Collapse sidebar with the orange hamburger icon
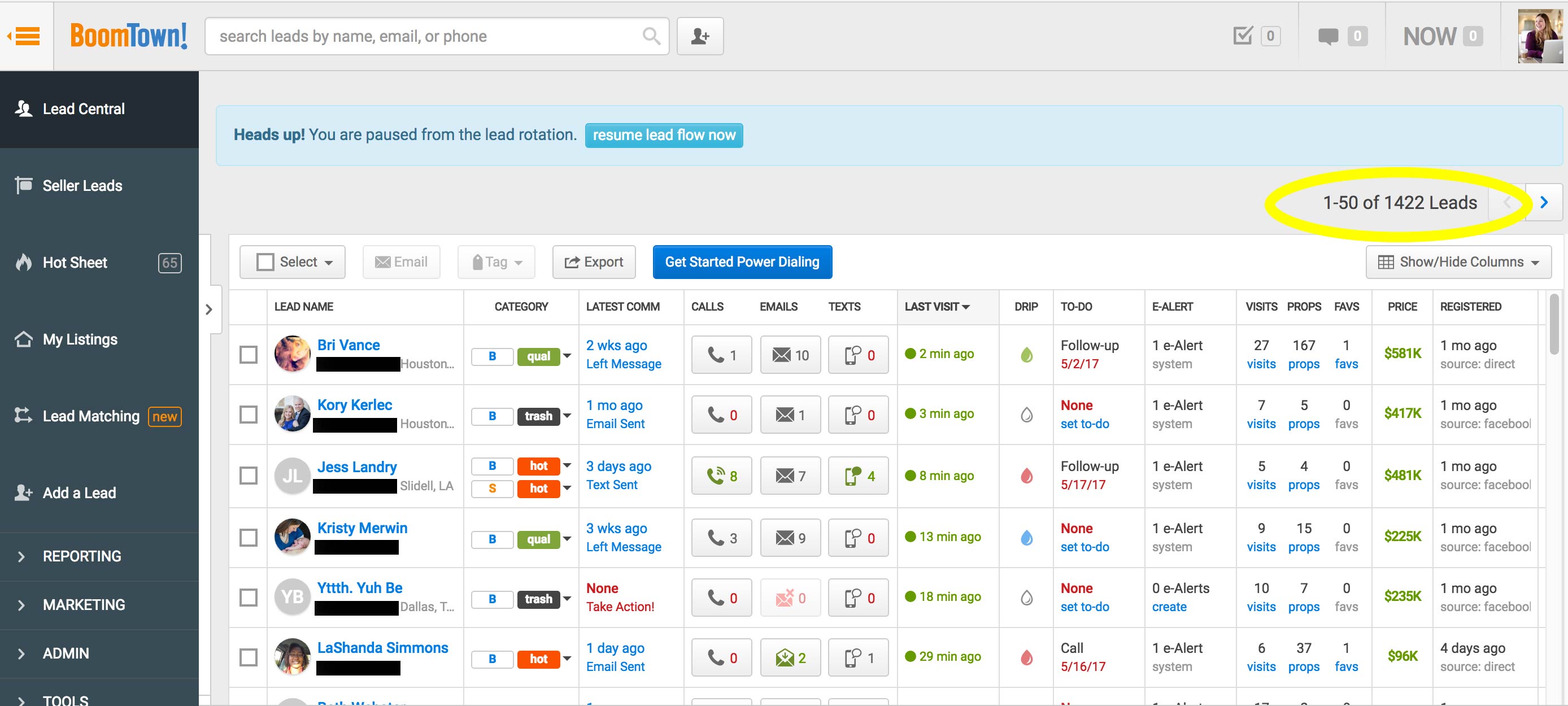Screen dimensions: 1568x706 (x=25, y=36)
